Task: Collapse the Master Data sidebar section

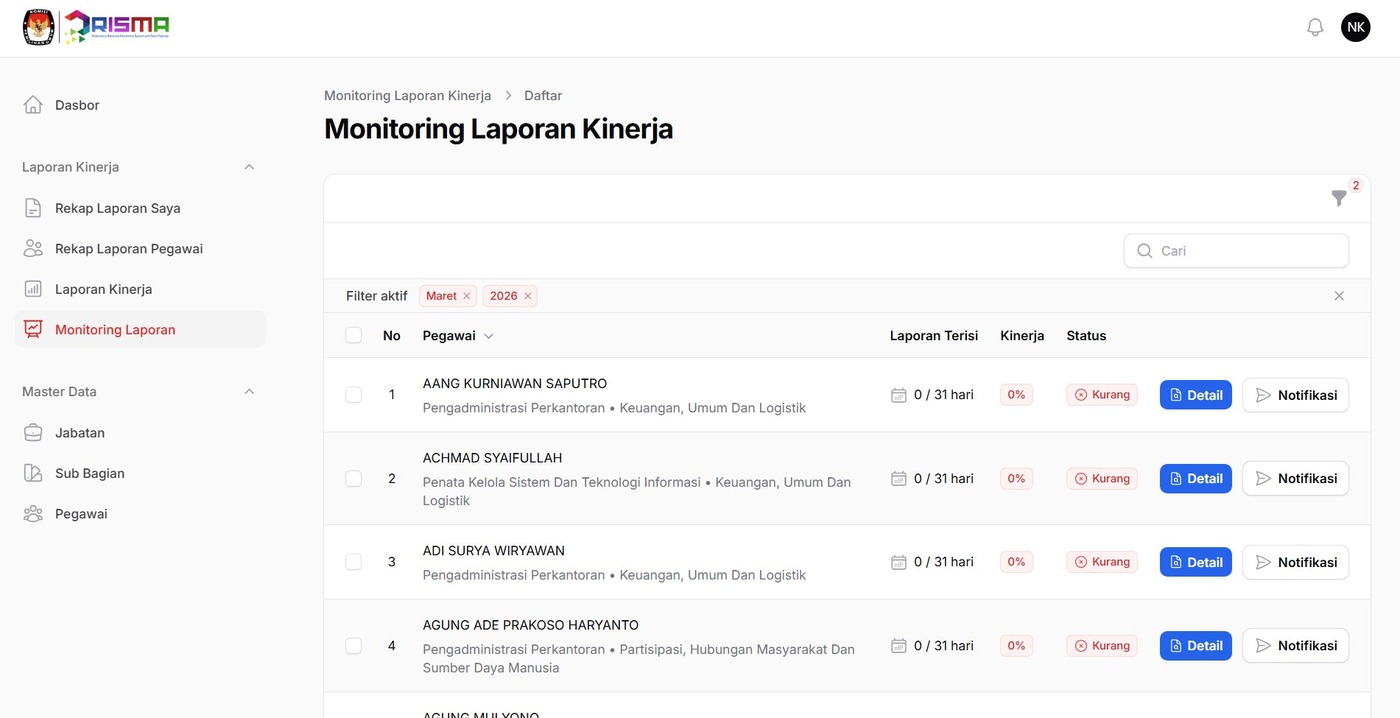Action: 249,392
